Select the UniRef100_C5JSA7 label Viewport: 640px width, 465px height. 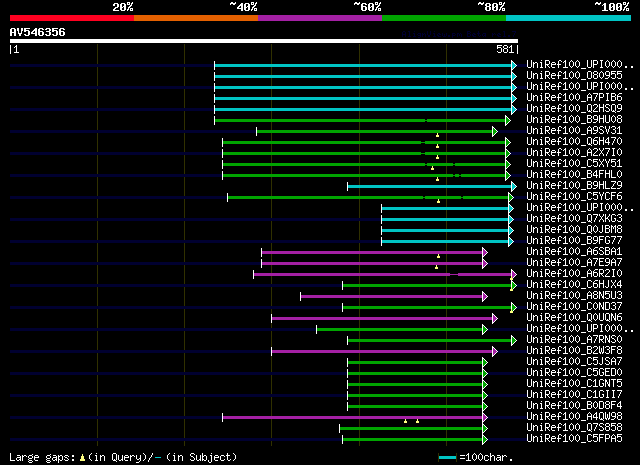coord(574,362)
